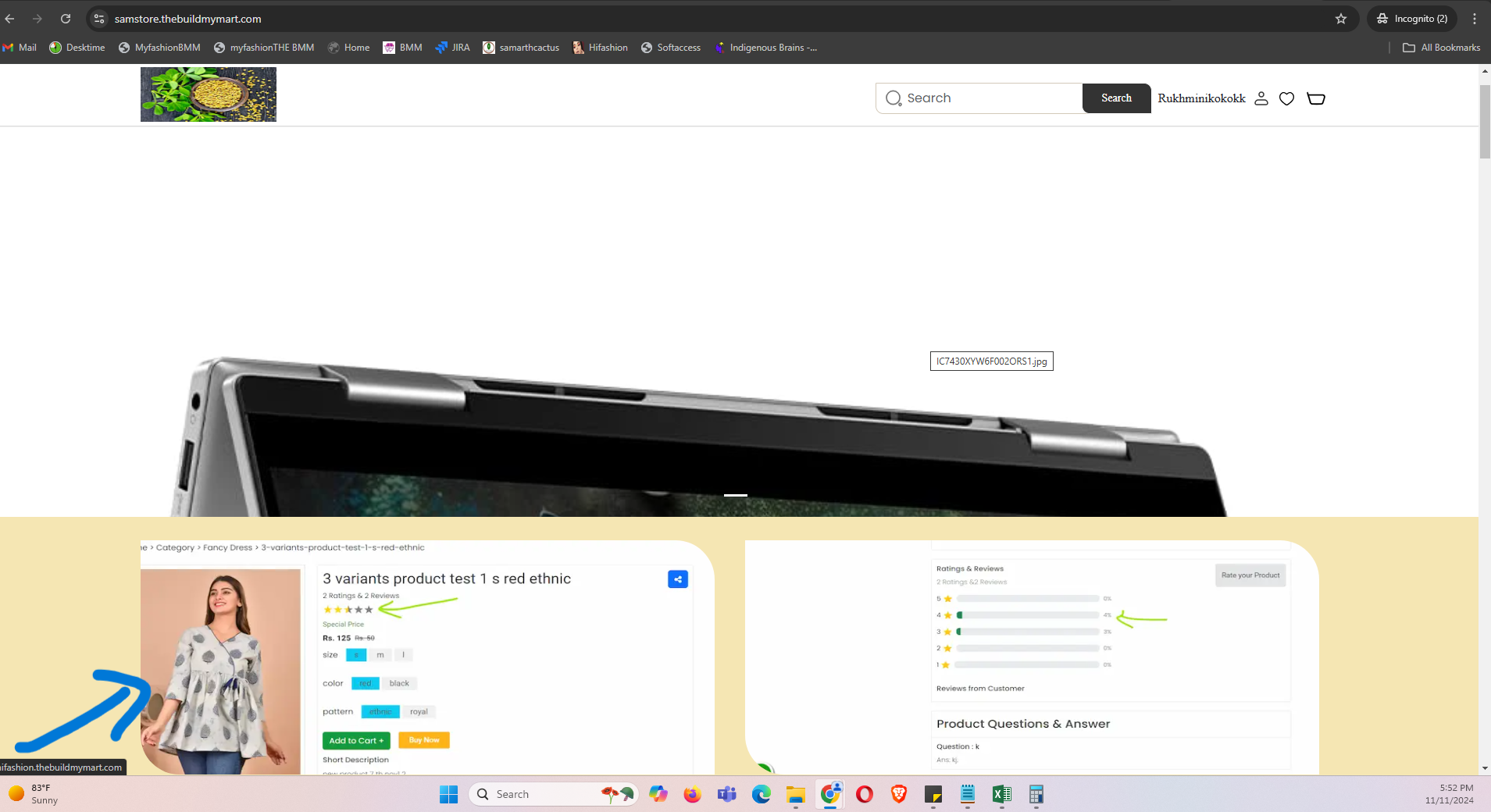
Task: Open Firefox from the taskbar
Action: point(693,794)
